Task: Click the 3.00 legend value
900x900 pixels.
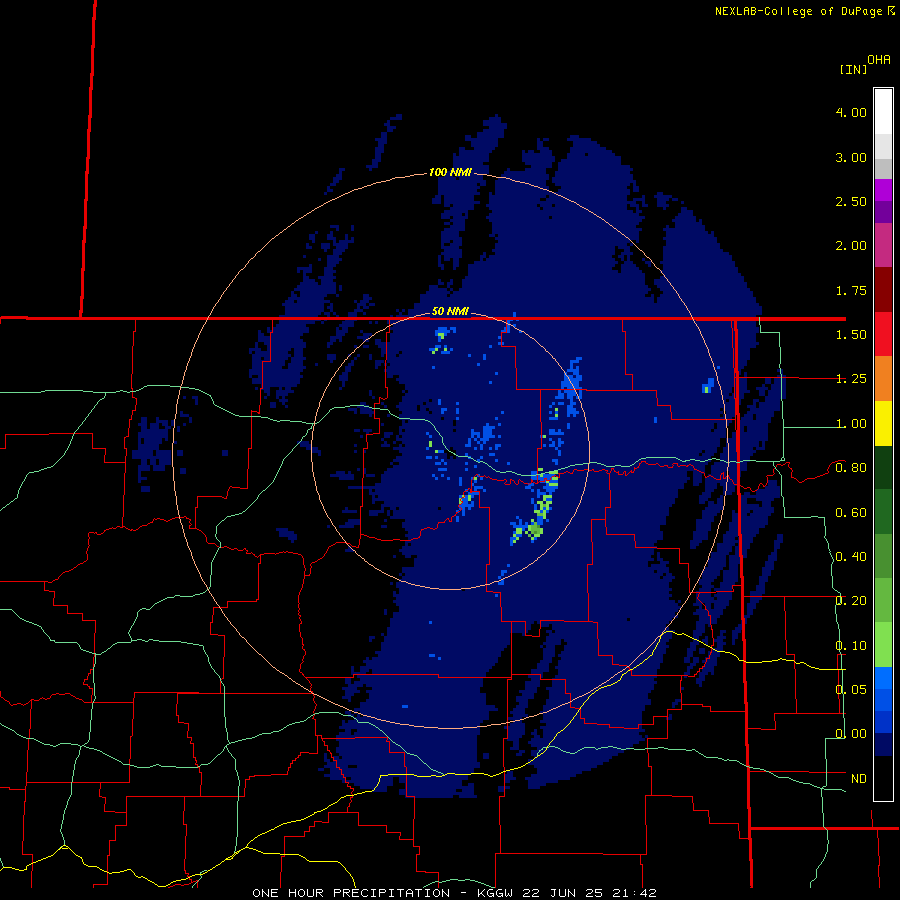Action: coord(851,157)
